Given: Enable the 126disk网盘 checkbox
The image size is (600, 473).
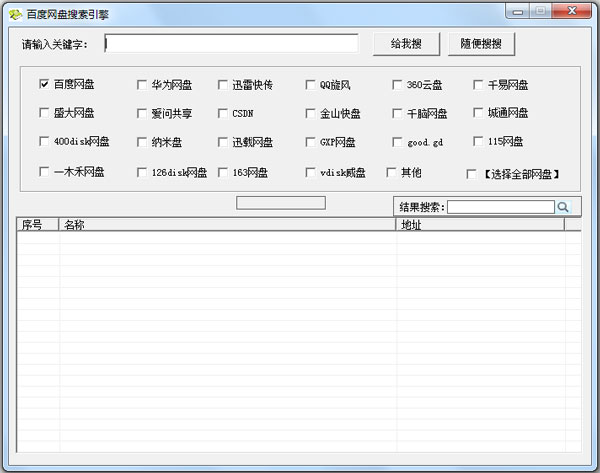Looking at the screenshot, I should coord(142,173).
